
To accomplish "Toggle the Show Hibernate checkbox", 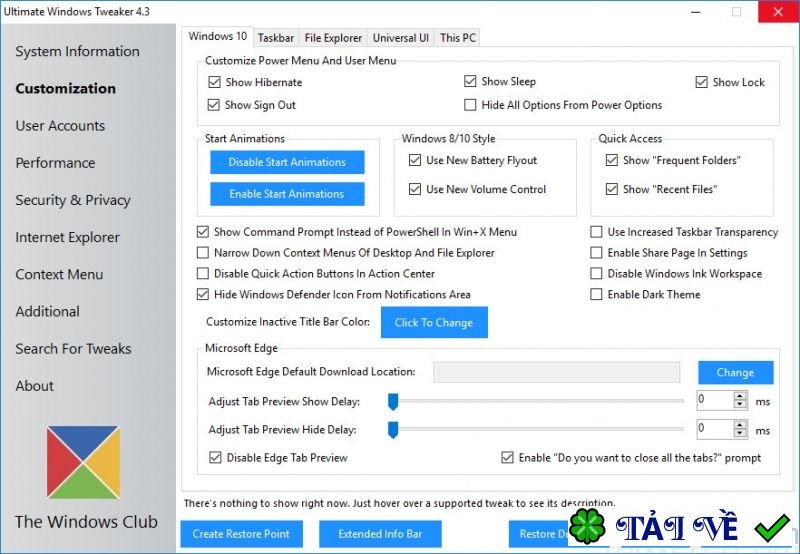I will pos(214,82).
